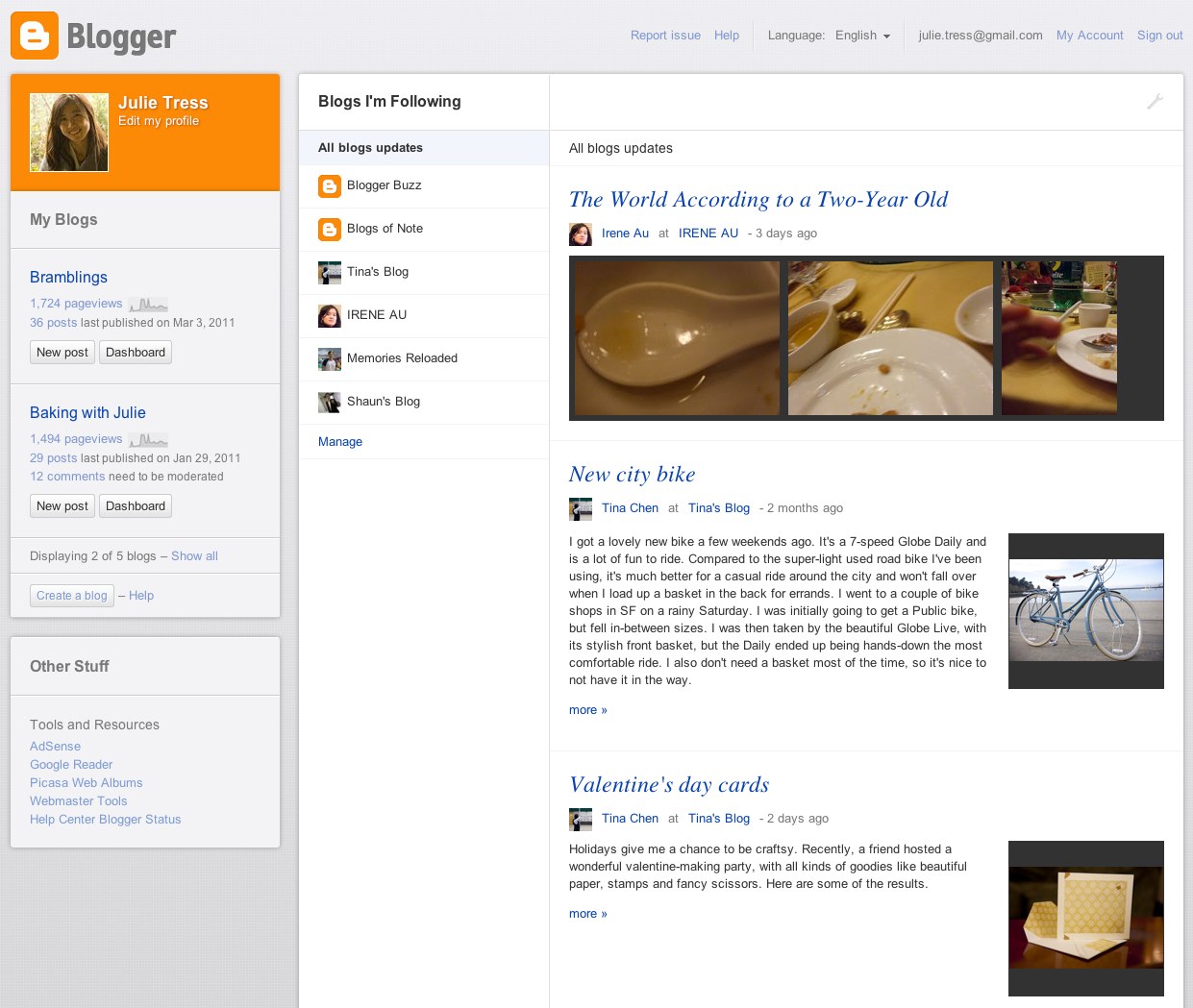1193x1008 pixels.
Task: Click the Create a blog button
Action: coord(71,595)
